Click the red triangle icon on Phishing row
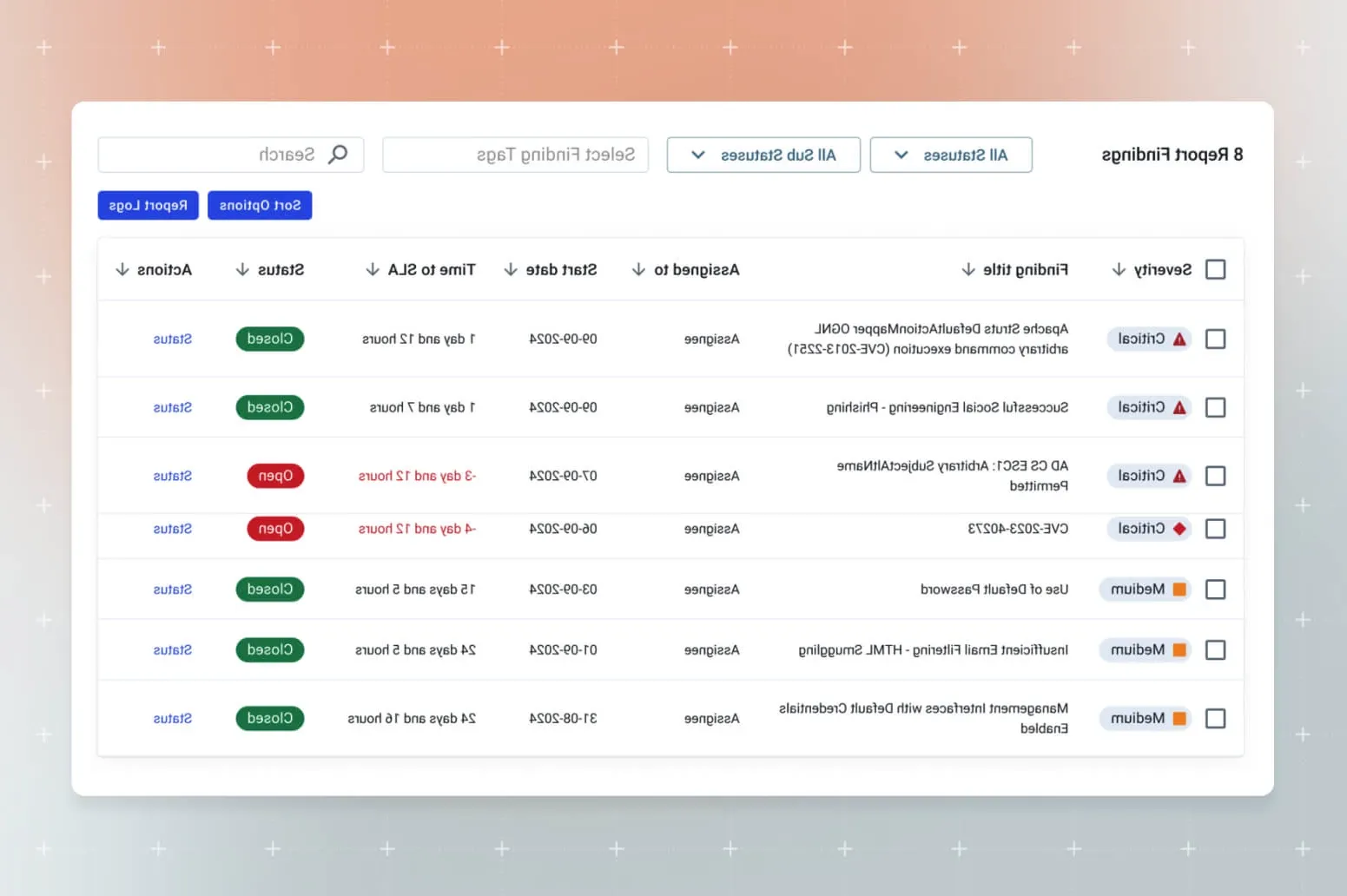Screen dimensions: 1347x896 (x=1179, y=408)
